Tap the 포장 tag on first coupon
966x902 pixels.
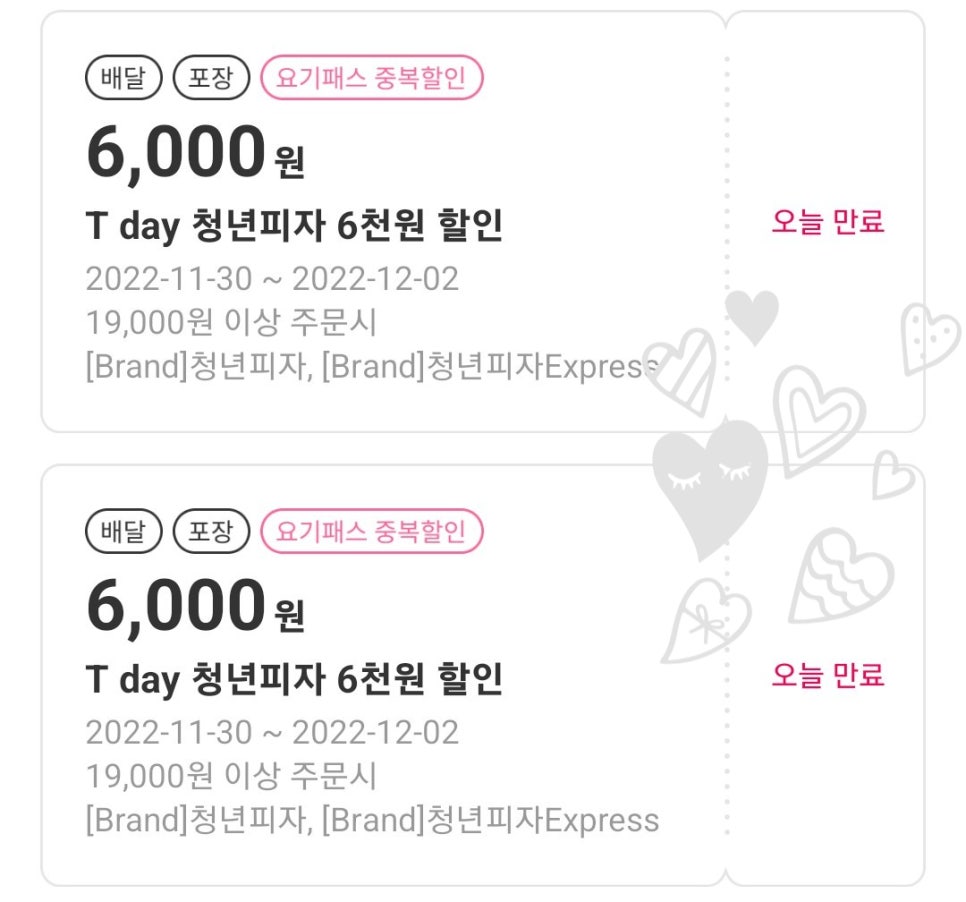pos(211,78)
